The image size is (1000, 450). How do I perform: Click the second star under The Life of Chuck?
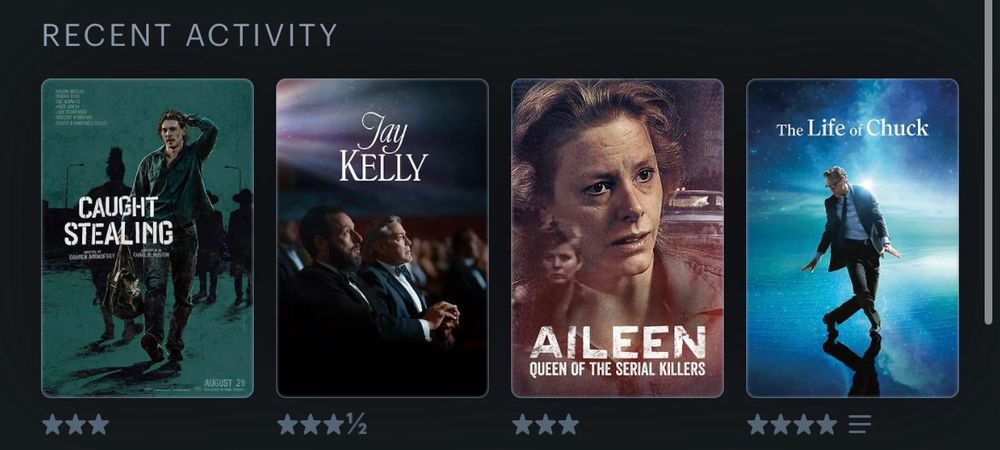[x=781, y=424]
